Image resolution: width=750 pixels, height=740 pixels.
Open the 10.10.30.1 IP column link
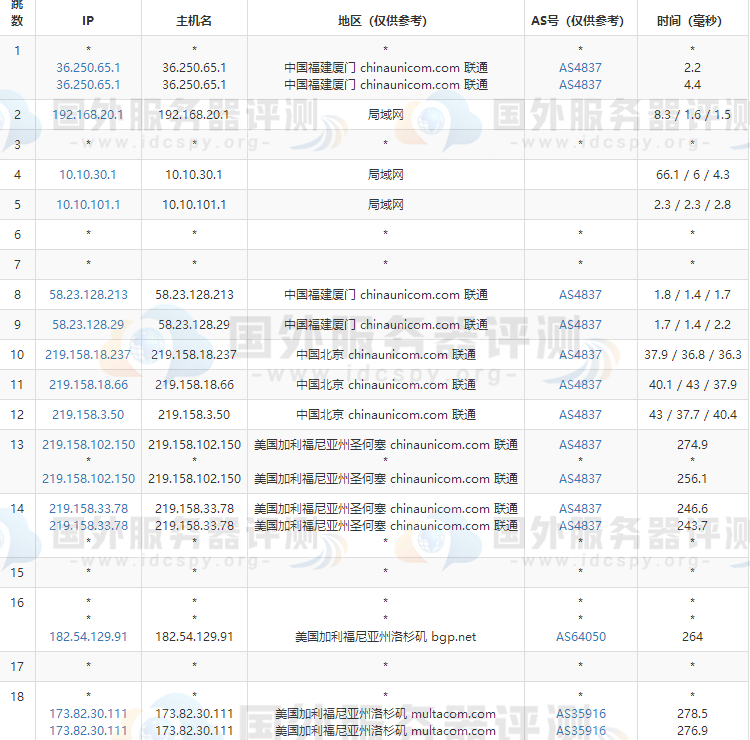click(88, 175)
